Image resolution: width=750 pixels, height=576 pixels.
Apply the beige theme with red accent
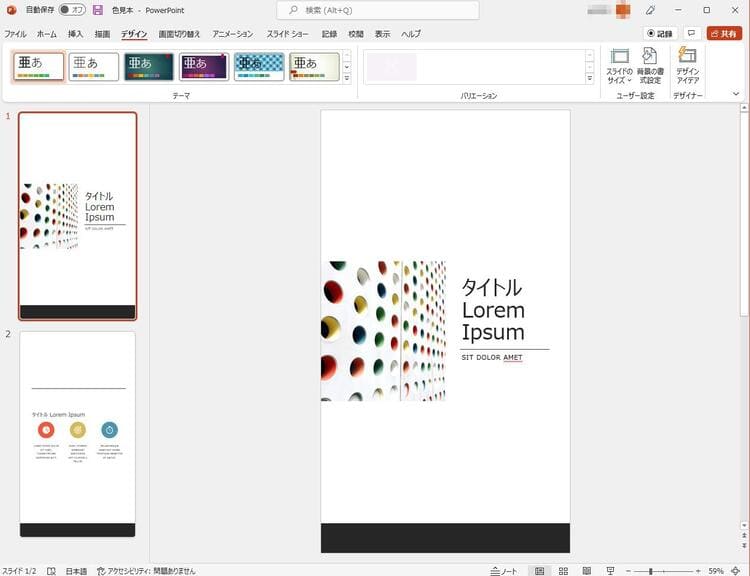point(314,66)
